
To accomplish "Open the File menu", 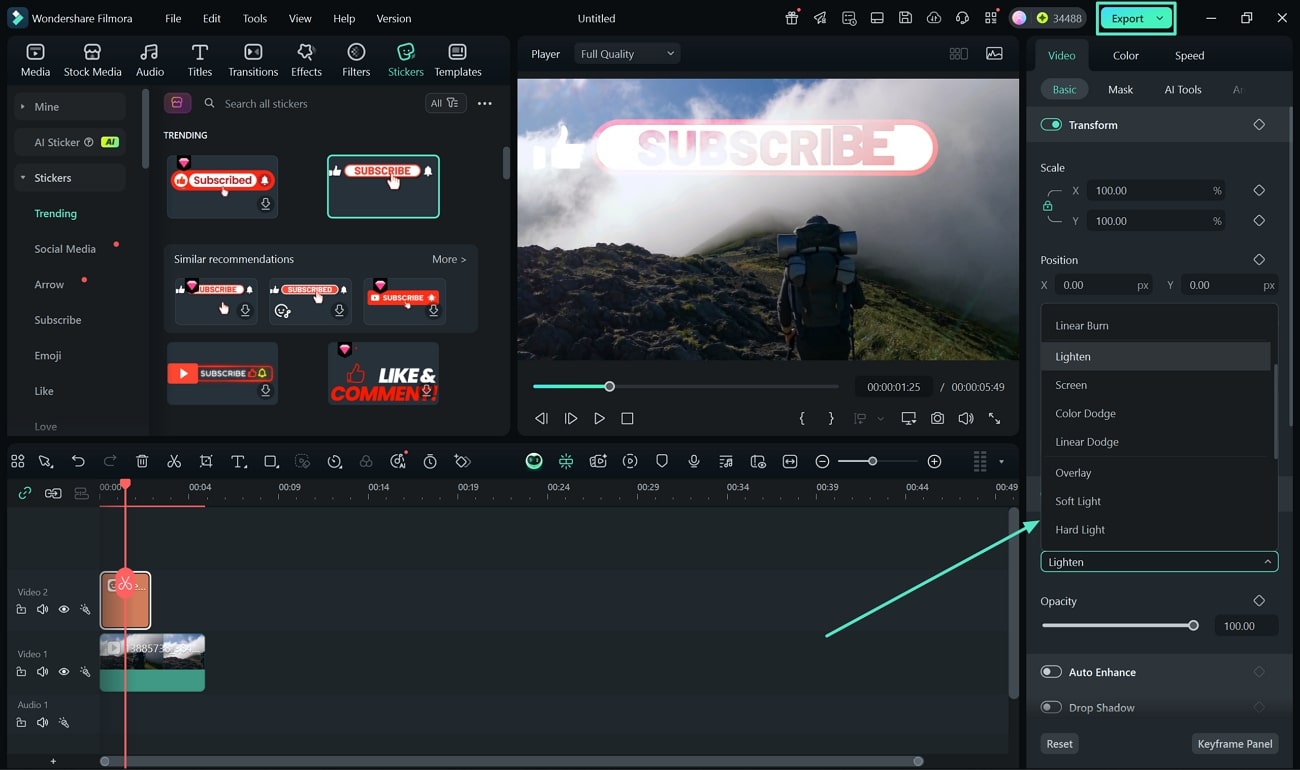I will [173, 18].
